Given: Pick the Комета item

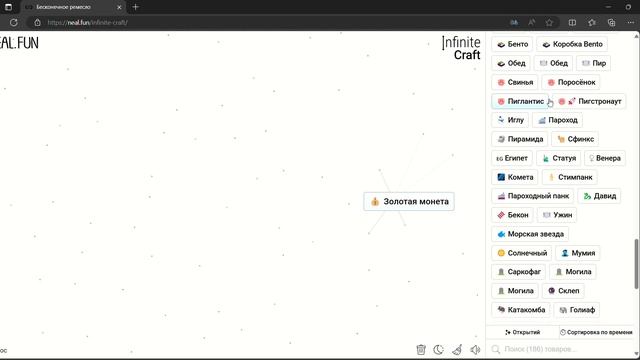Looking at the screenshot, I should (x=515, y=177).
